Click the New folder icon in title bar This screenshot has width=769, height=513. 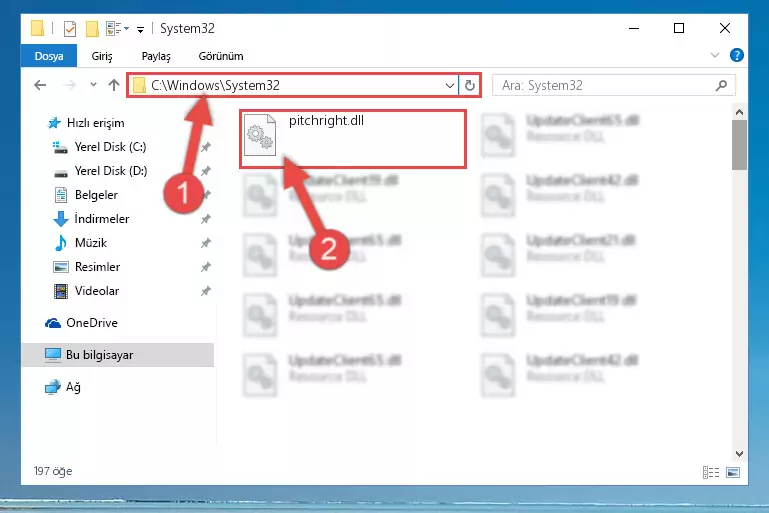click(92, 29)
